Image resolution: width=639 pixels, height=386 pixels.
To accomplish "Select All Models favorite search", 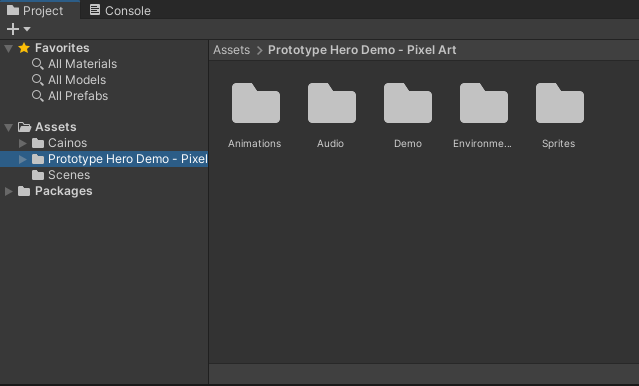I will point(77,80).
